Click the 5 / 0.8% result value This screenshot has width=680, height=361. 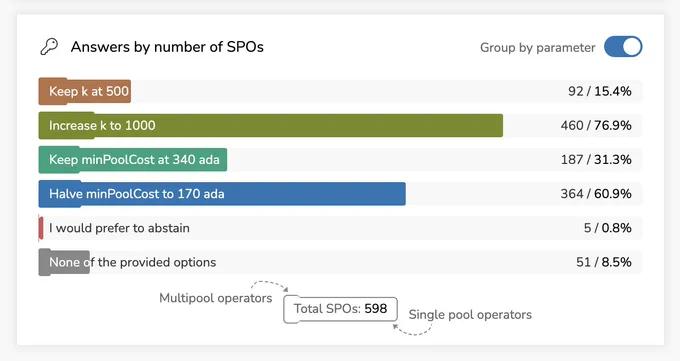coord(608,228)
